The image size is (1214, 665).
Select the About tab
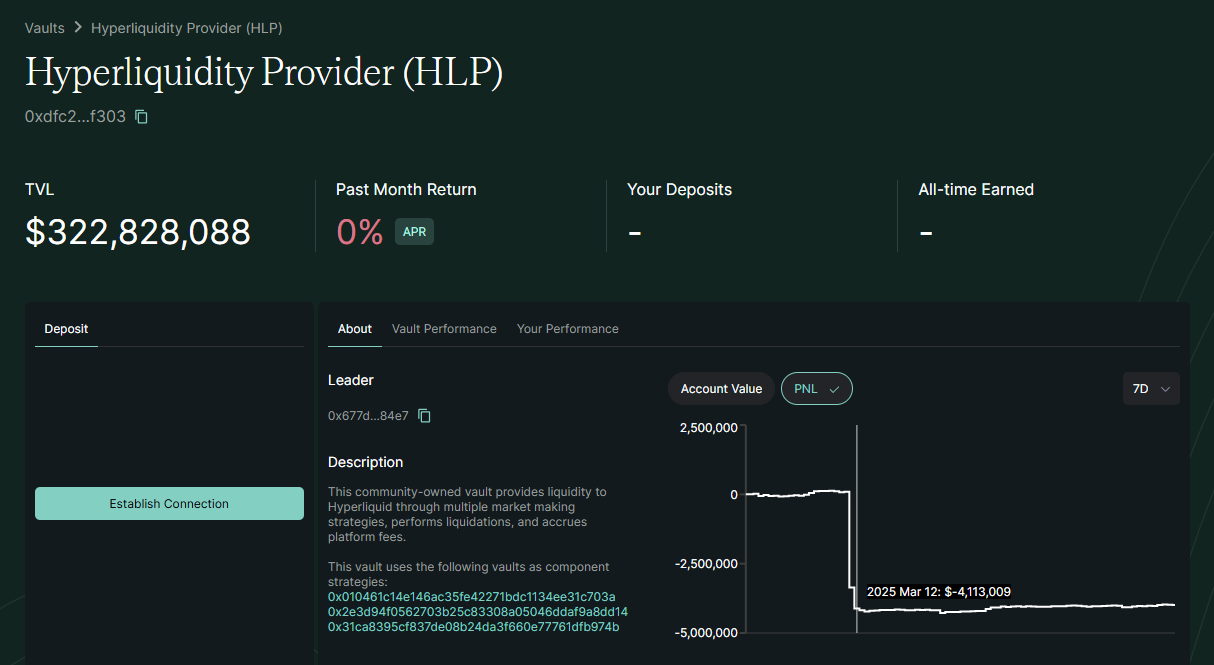(355, 329)
